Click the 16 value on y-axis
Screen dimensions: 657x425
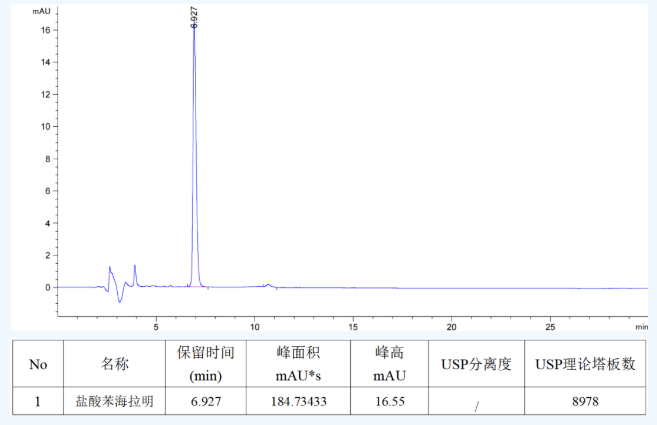(x=45, y=30)
